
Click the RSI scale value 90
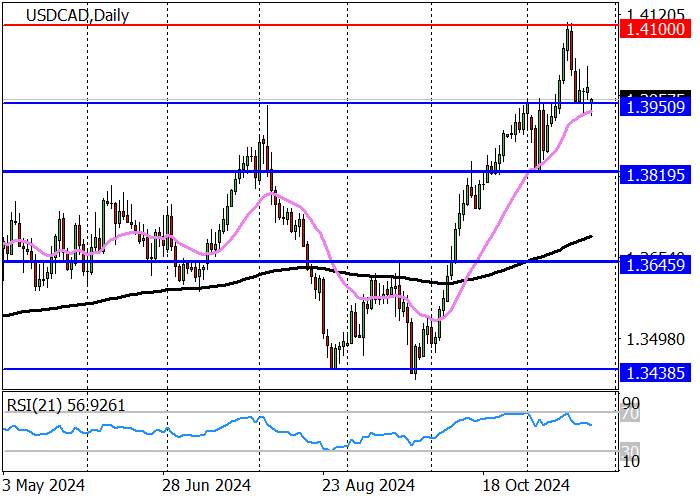tap(631, 404)
